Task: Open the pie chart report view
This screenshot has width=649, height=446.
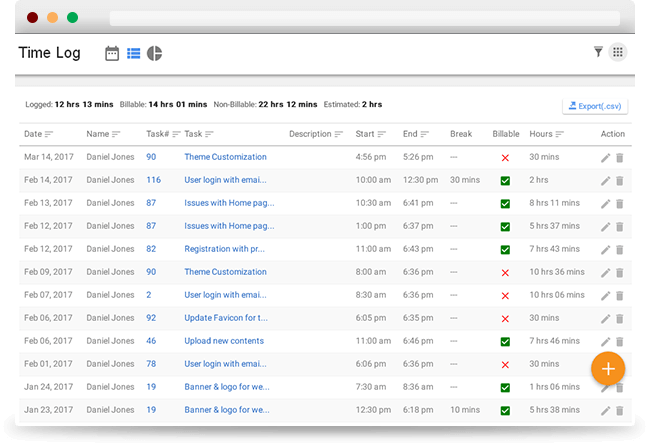Action: [x=154, y=53]
